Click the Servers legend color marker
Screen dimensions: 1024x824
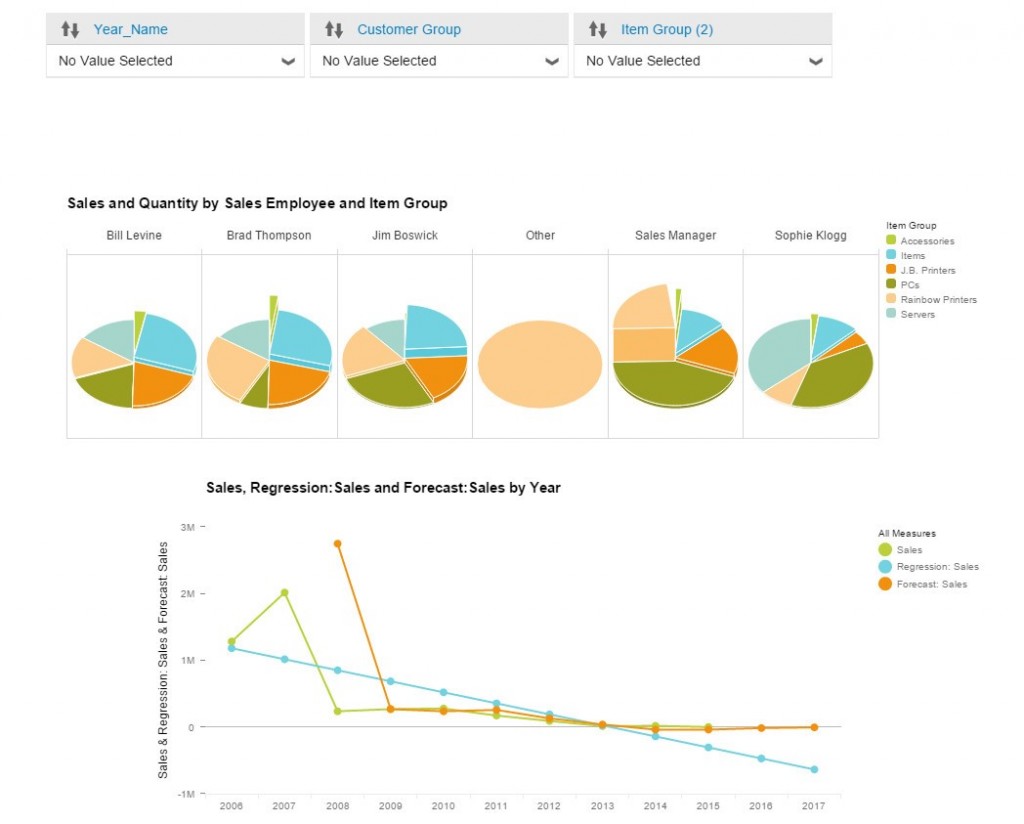point(890,313)
